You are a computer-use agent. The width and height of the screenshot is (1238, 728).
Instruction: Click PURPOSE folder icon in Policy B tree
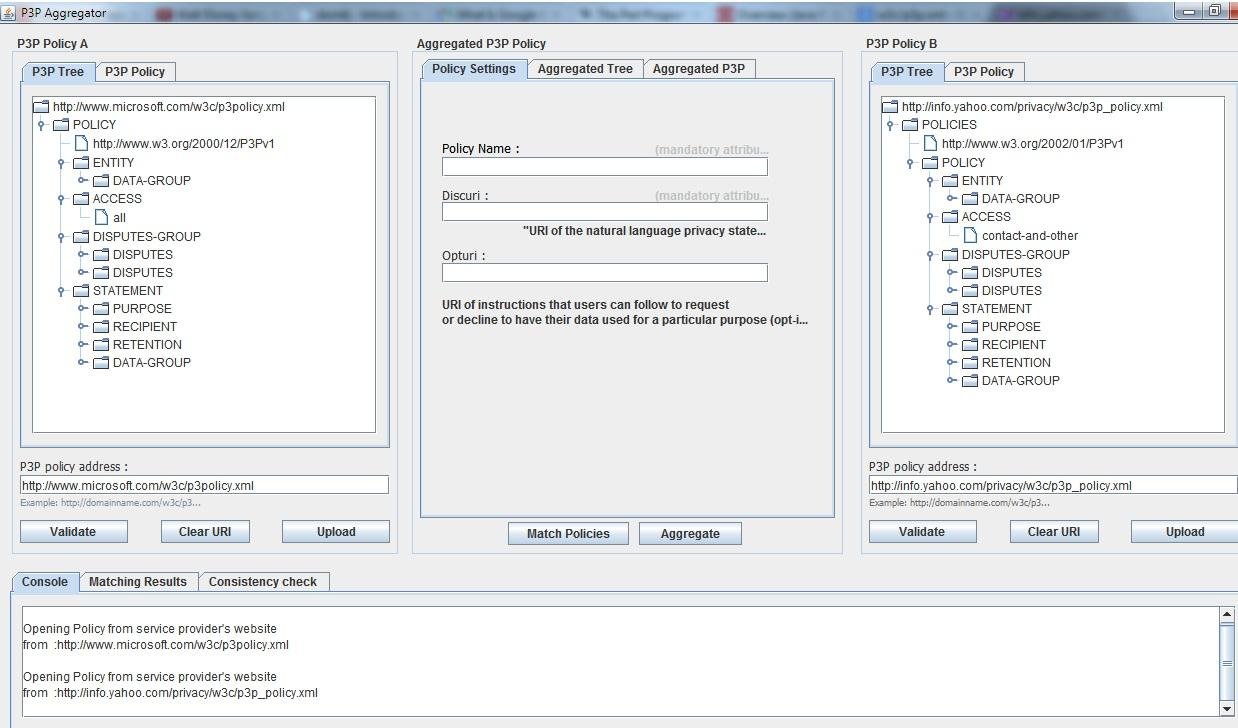point(970,327)
